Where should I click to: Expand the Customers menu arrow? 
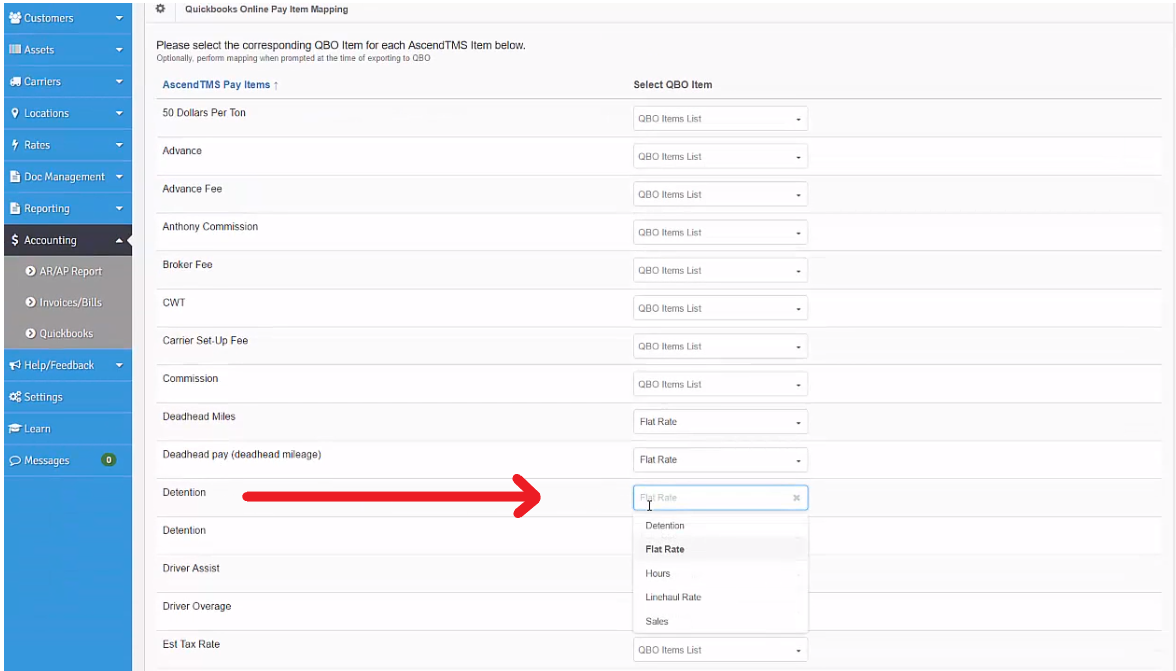(x=119, y=18)
